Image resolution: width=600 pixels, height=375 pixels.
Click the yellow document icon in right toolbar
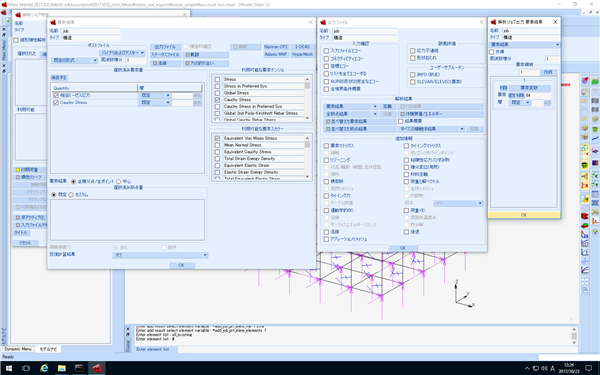click(x=585, y=199)
